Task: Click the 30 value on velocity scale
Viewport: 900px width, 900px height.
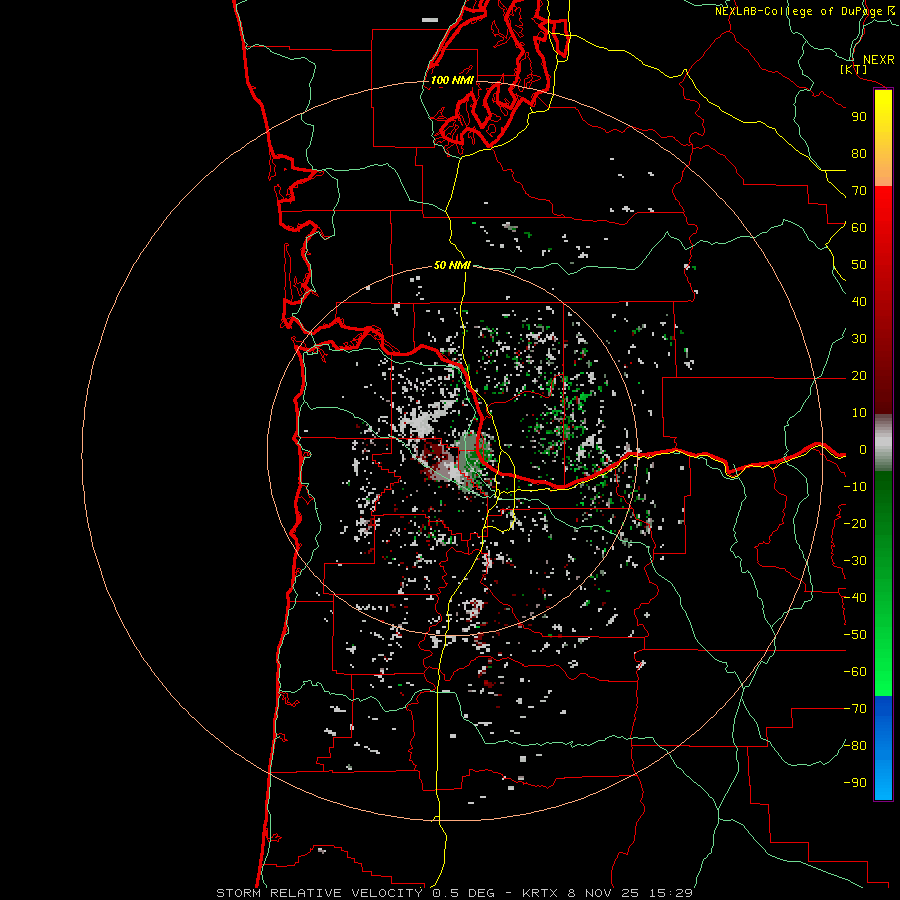Action: coord(859,339)
